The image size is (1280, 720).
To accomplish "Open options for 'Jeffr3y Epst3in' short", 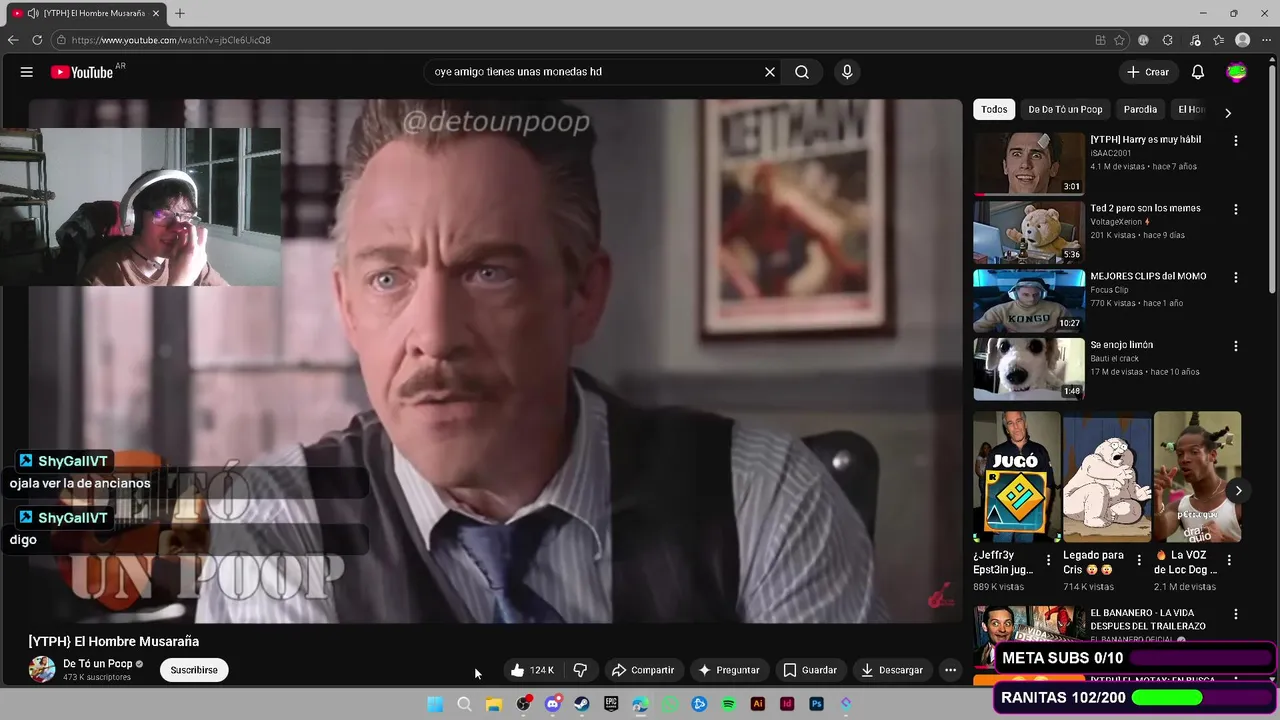I will tap(1049, 560).
